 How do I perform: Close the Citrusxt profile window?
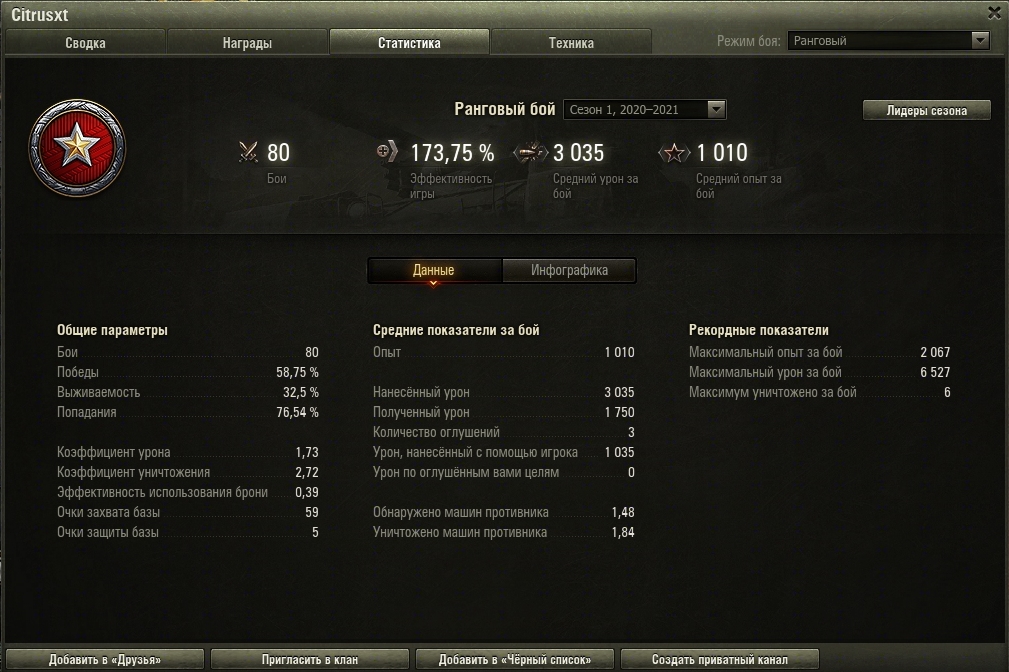[x=994, y=13]
